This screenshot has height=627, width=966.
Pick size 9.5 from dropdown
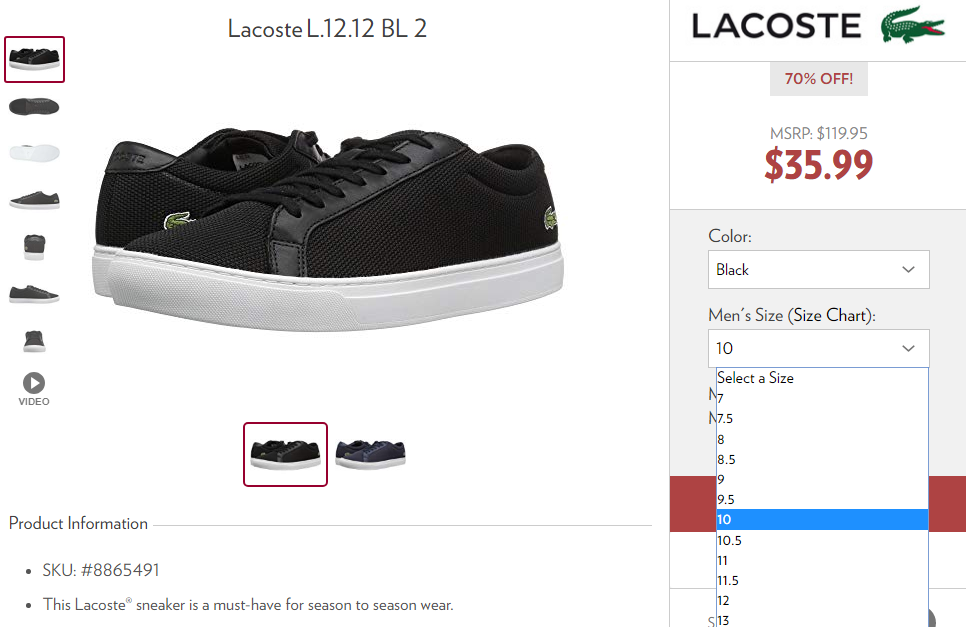tap(822, 500)
